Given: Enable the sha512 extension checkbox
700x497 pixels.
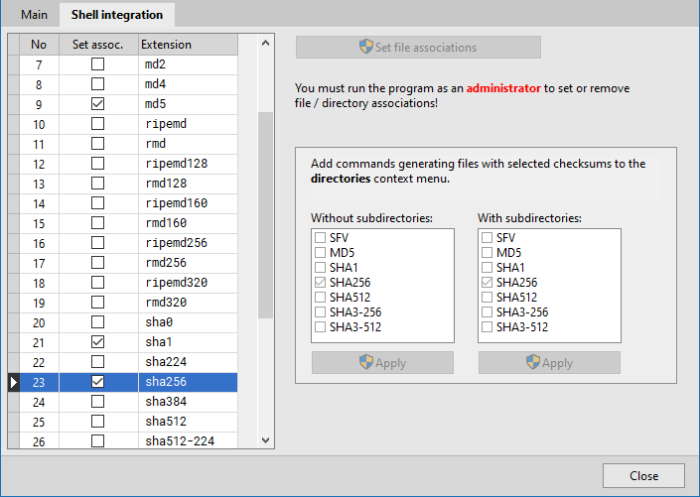Looking at the screenshot, I should click(x=98, y=421).
